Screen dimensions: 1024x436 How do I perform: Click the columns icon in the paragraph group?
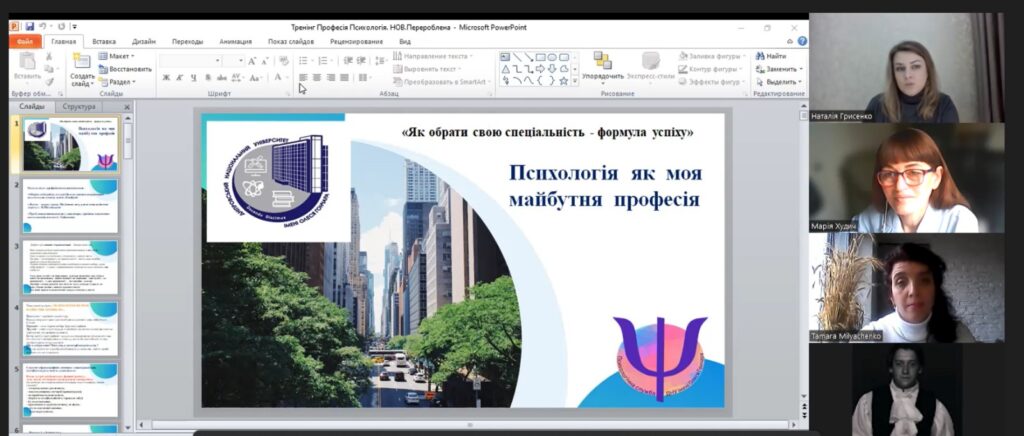click(363, 77)
